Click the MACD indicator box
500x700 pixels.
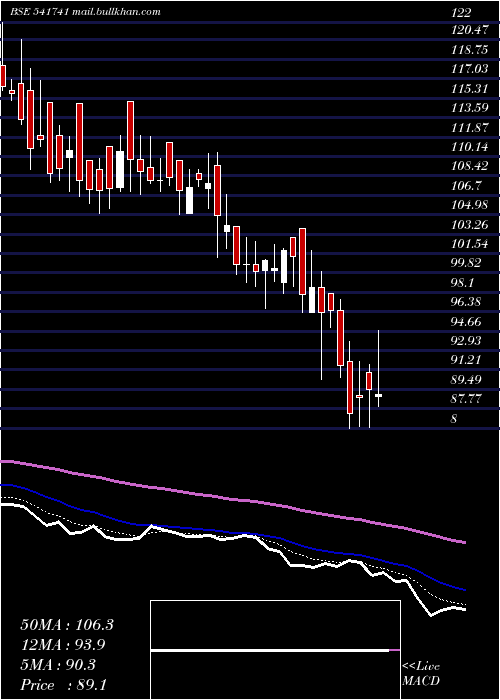coord(275,650)
